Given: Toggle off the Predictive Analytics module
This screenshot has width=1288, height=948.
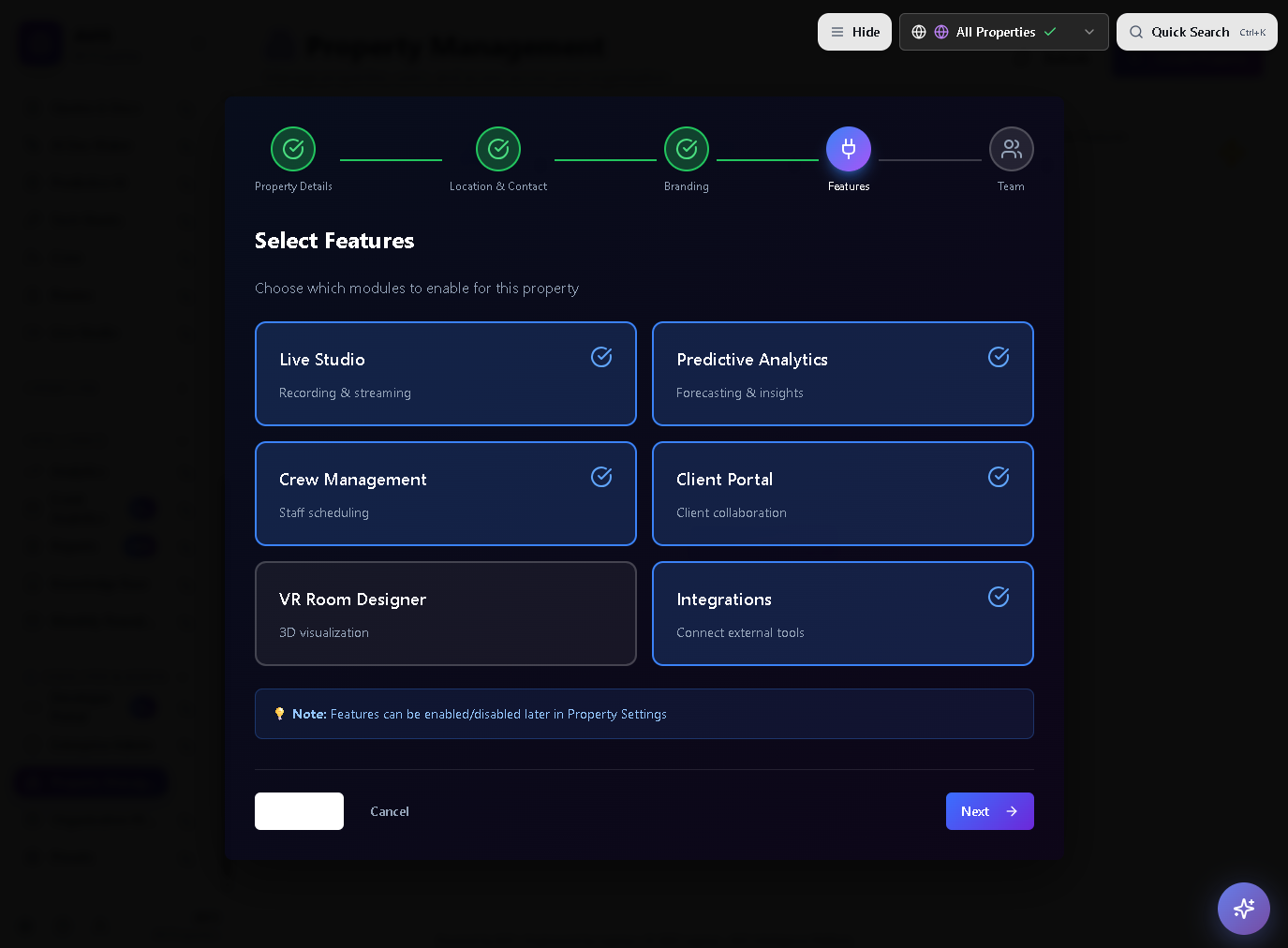Looking at the screenshot, I should (x=842, y=374).
